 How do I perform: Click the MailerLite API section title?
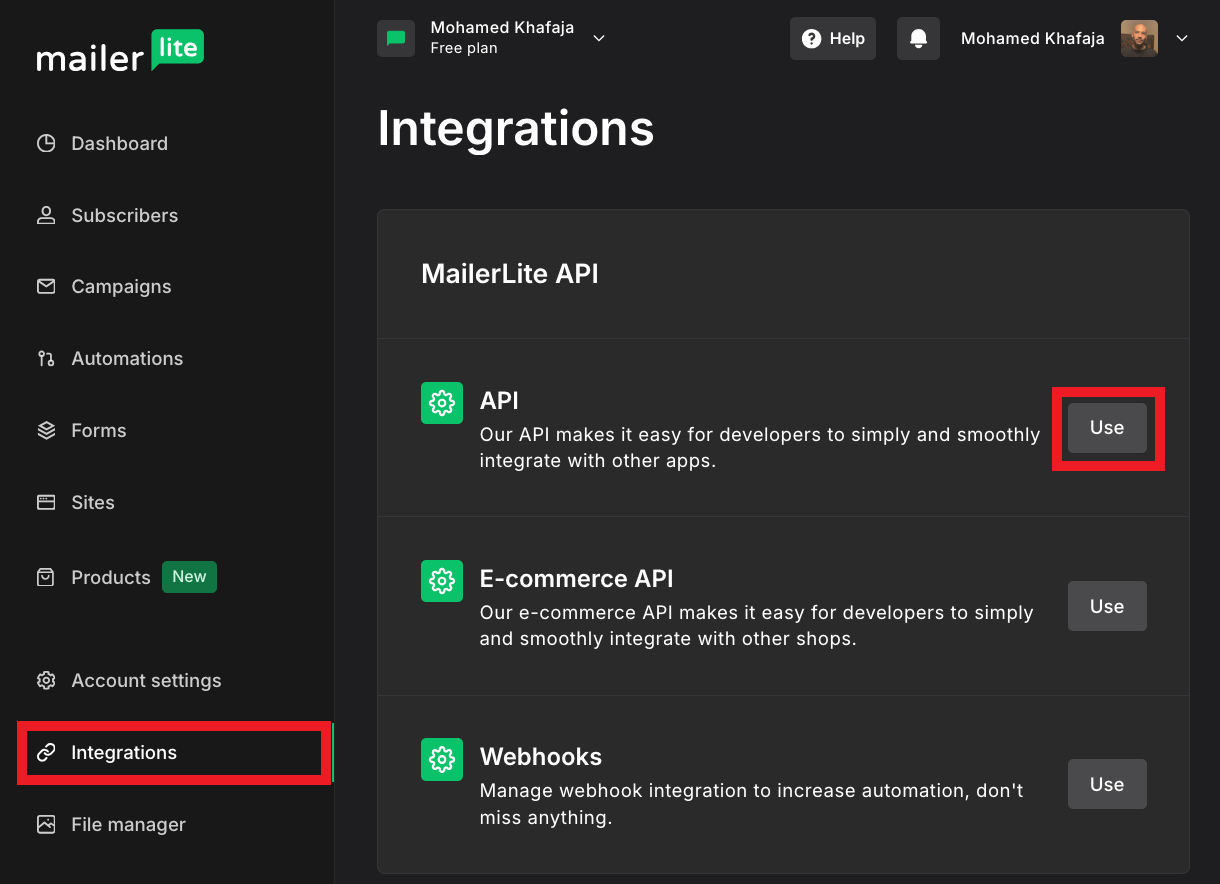510,273
